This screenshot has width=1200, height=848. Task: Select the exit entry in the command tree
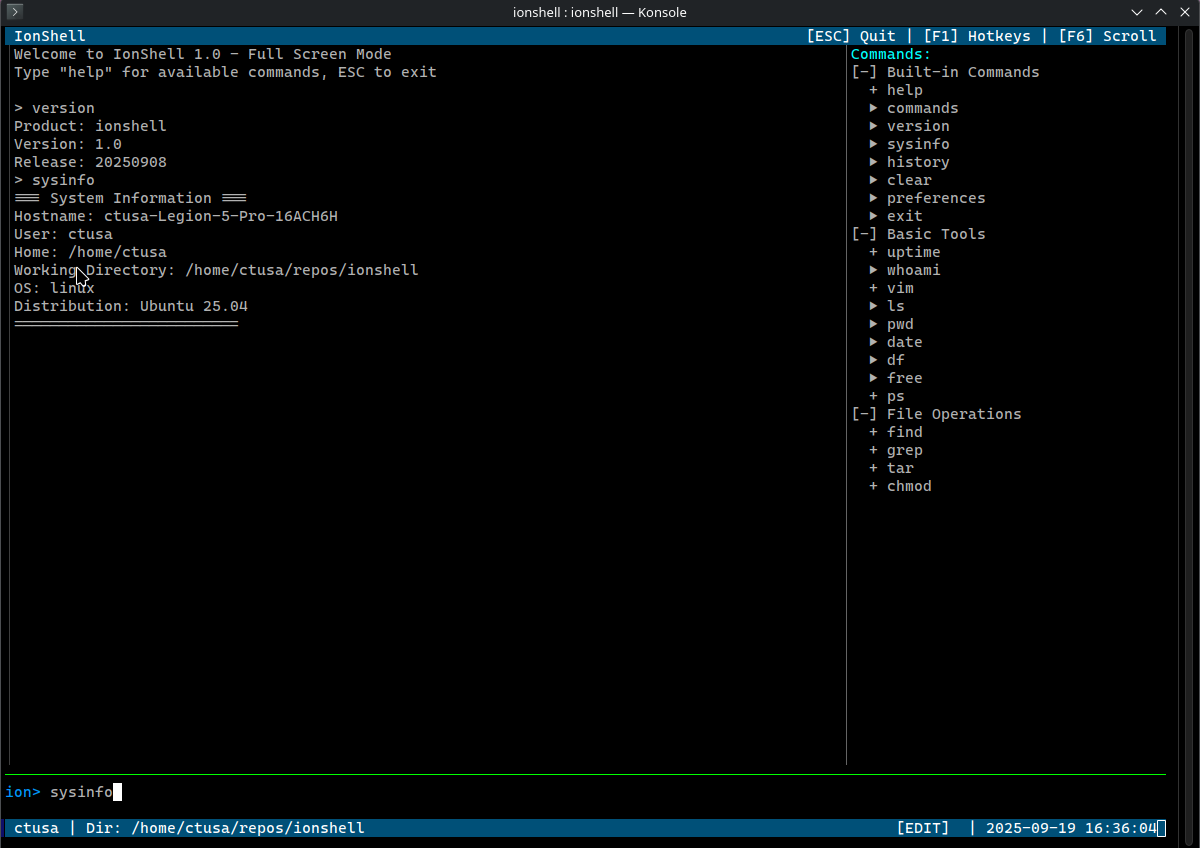click(x=904, y=215)
